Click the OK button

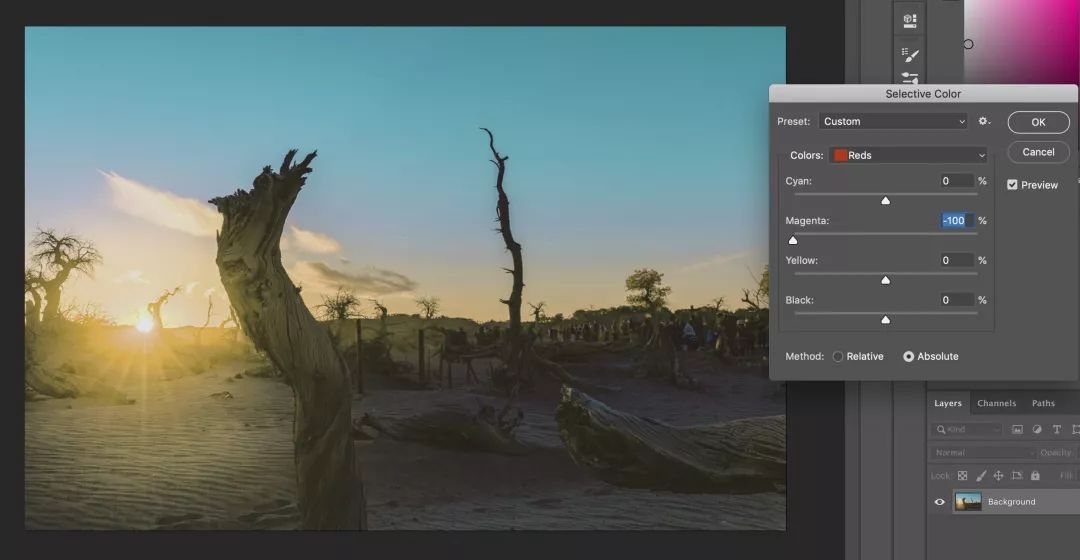[1038, 122]
